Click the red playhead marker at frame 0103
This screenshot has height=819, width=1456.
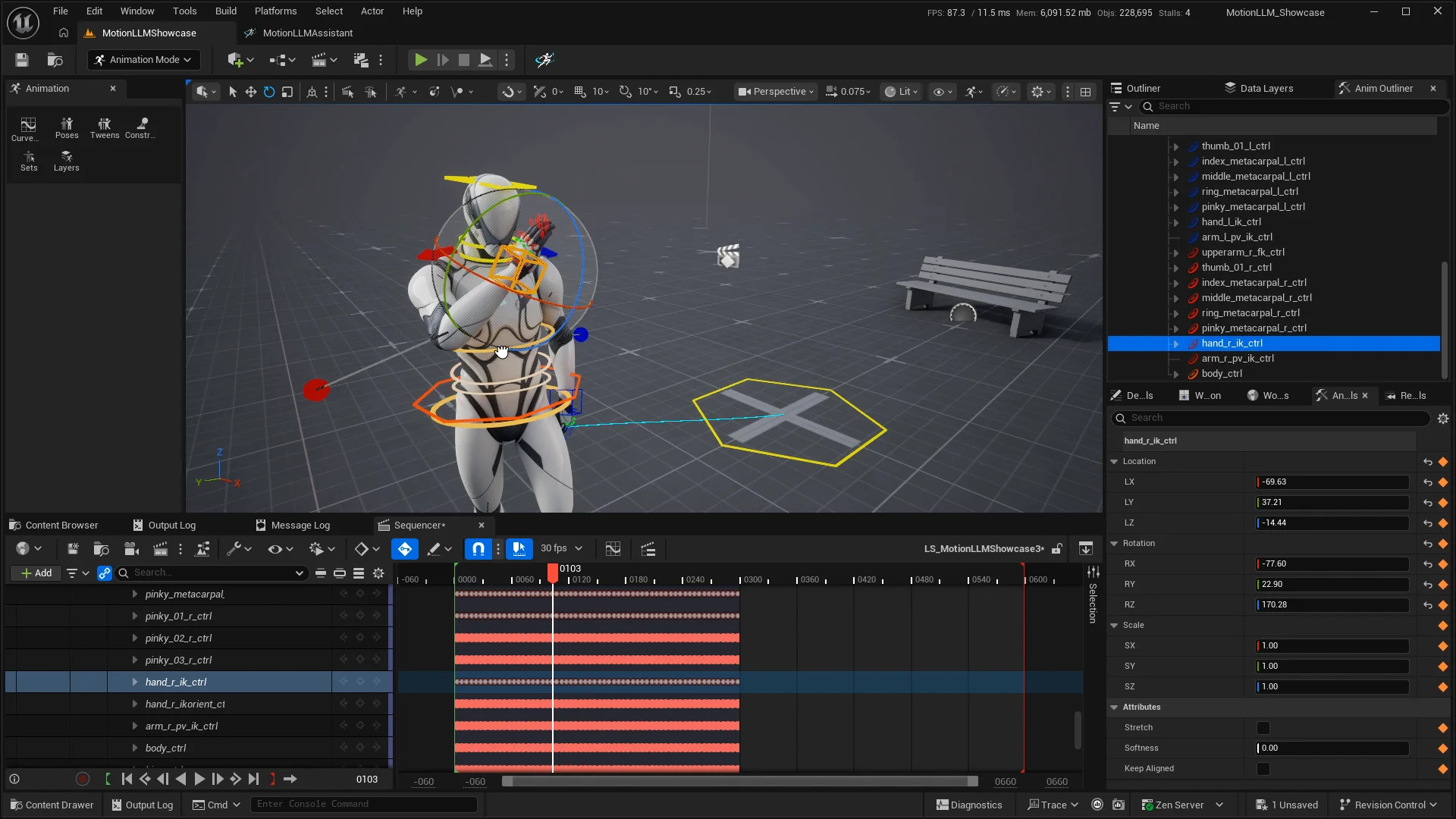coord(553,573)
